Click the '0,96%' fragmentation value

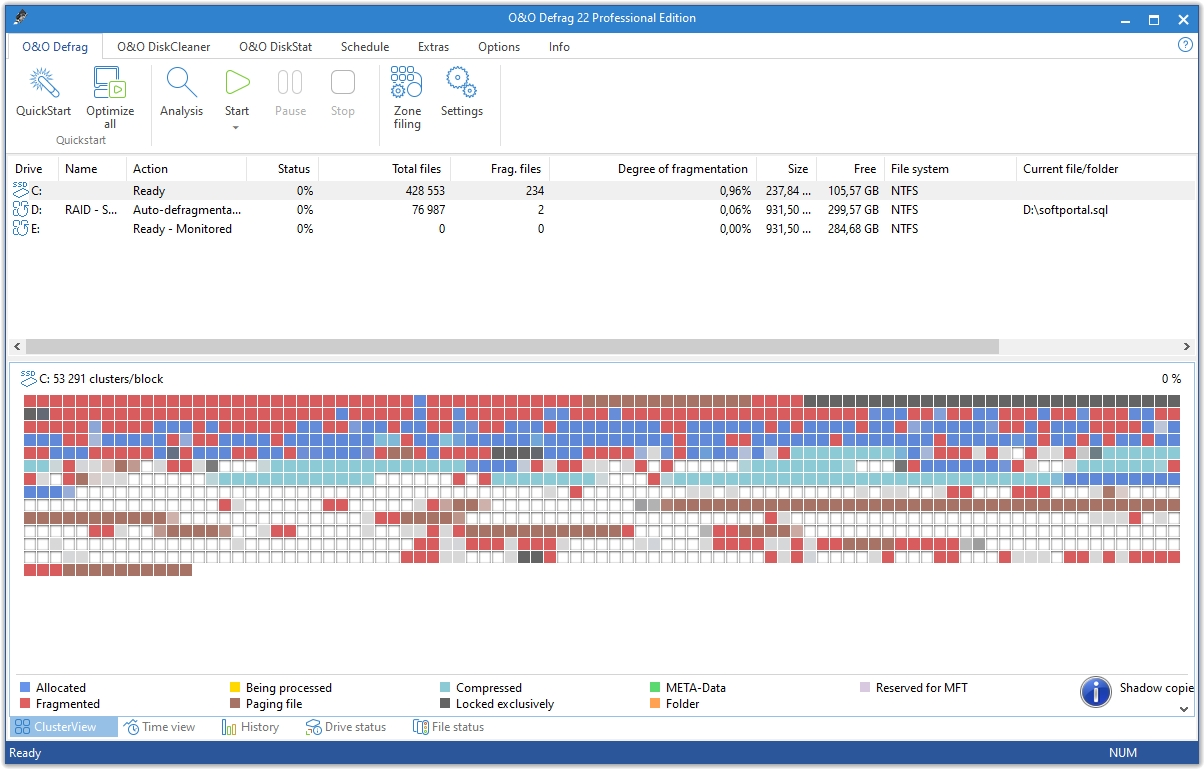[x=733, y=191]
